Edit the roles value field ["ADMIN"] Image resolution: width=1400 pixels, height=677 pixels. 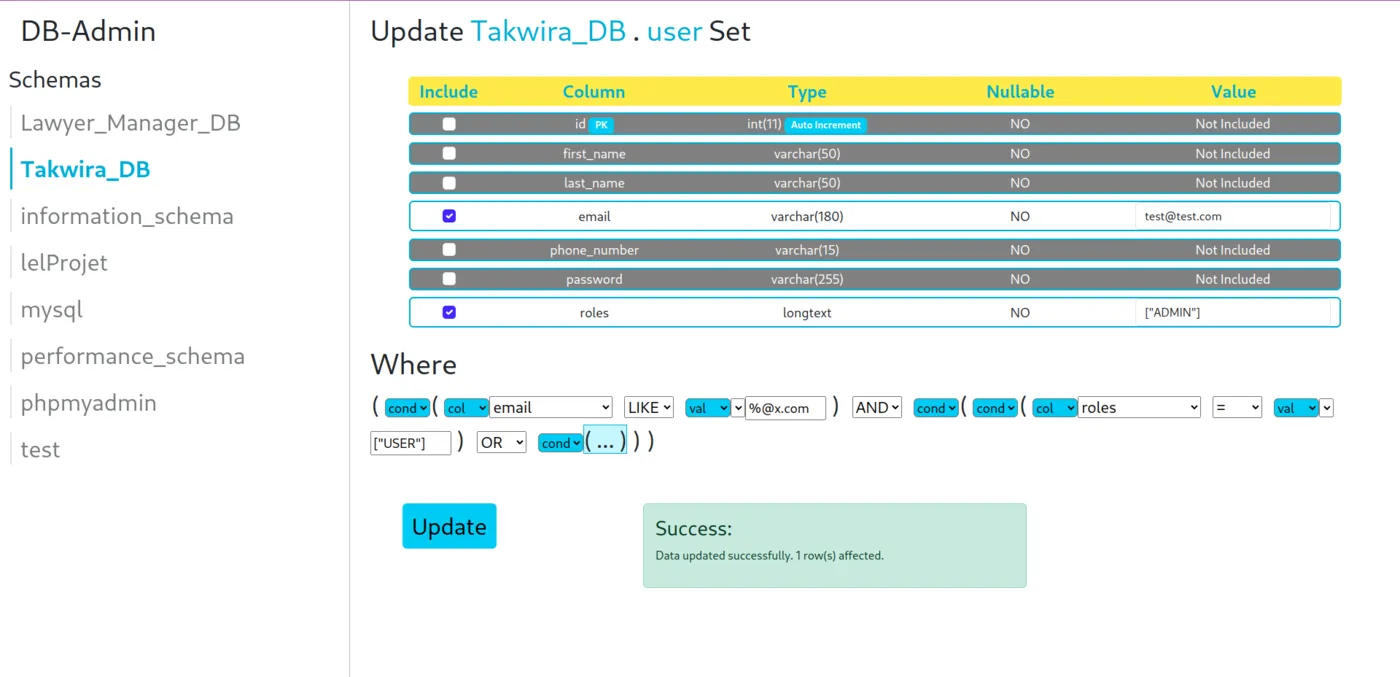tap(1233, 312)
